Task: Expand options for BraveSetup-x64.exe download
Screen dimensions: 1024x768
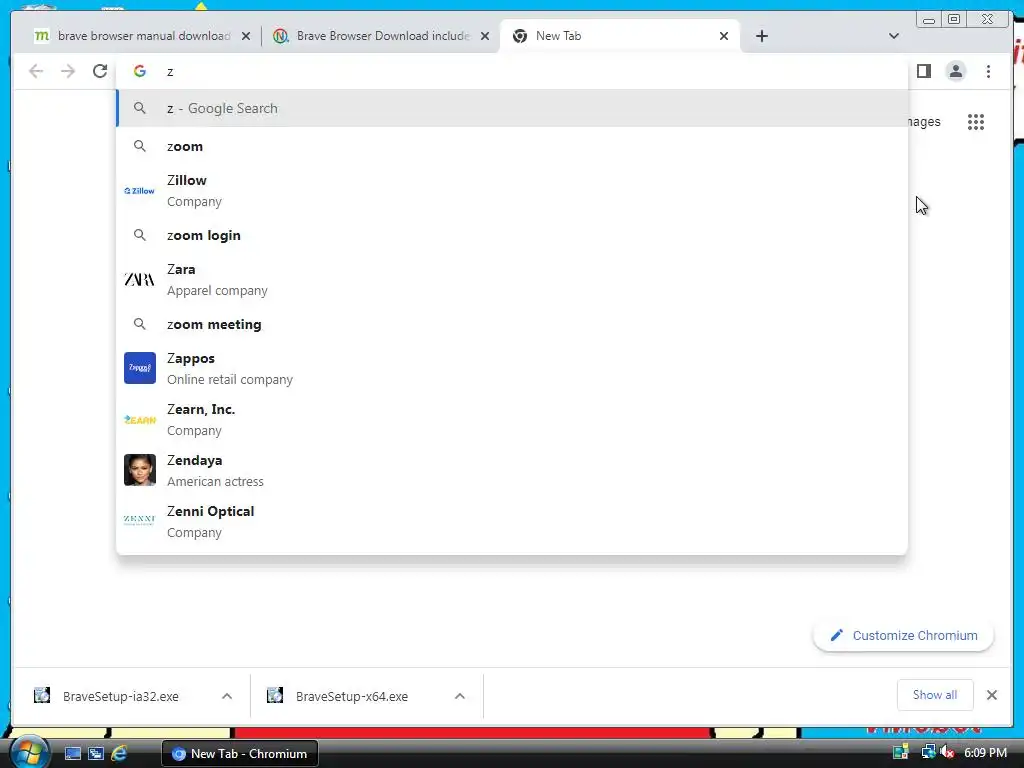Action: point(460,696)
